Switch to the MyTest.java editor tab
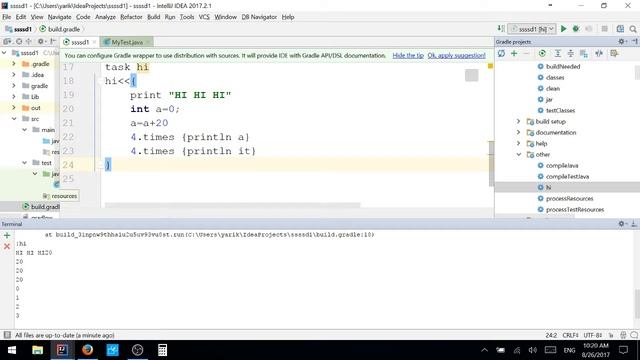This screenshot has width=640, height=360. tap(127, 42)
